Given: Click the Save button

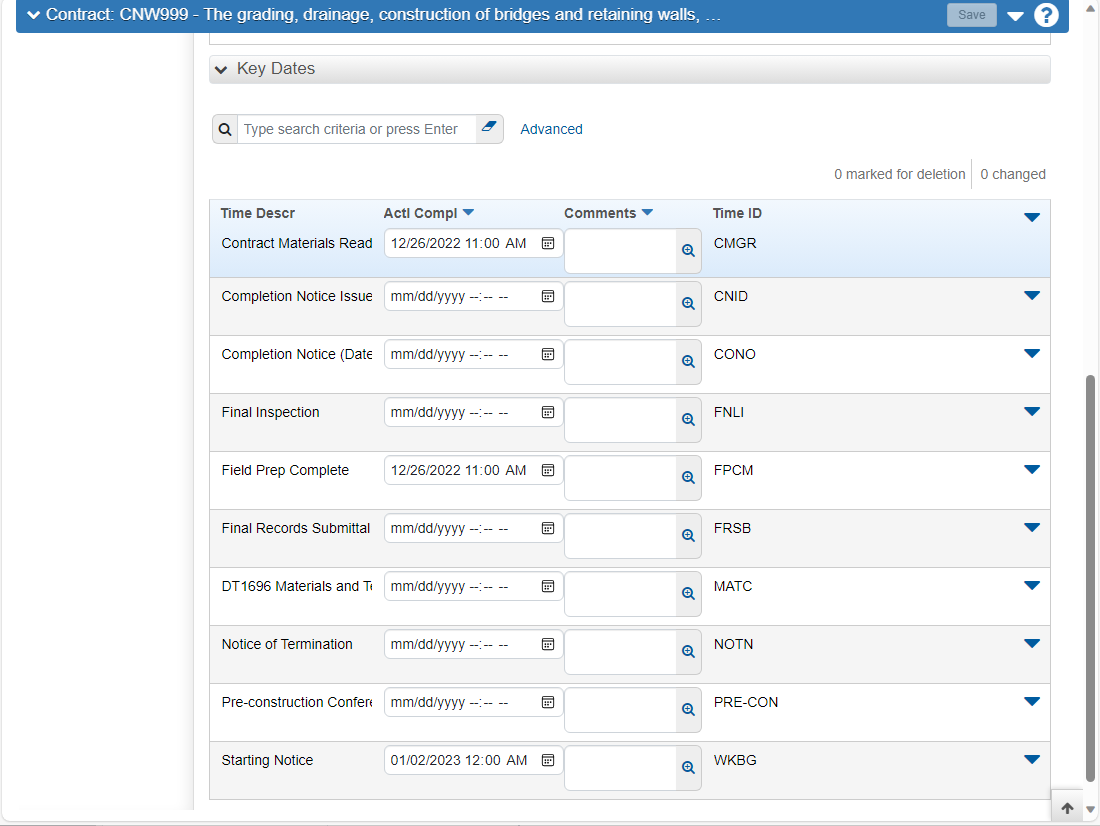Looking at the screenshot, I should click(x=972, y=15).
